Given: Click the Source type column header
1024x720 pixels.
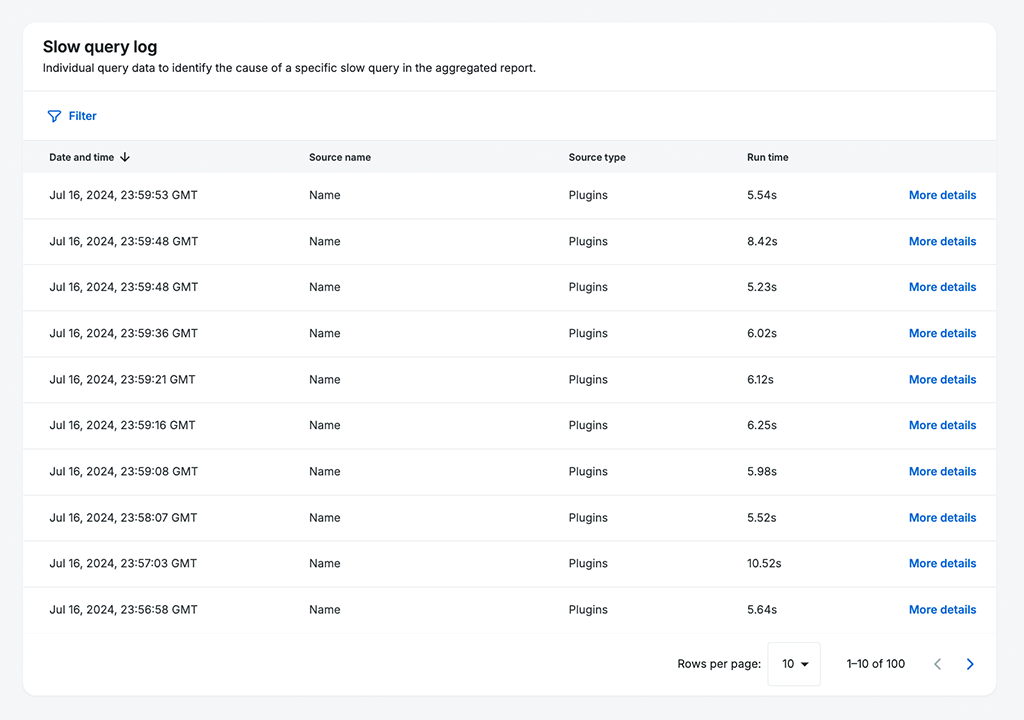Looking at the screenshot, I should click(x=597, y=157).
